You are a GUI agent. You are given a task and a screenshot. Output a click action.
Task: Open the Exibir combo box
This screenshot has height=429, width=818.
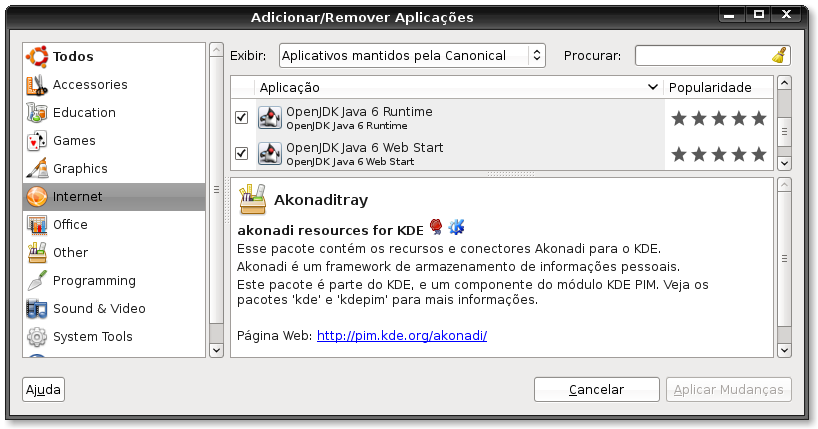tap(412, 56)
